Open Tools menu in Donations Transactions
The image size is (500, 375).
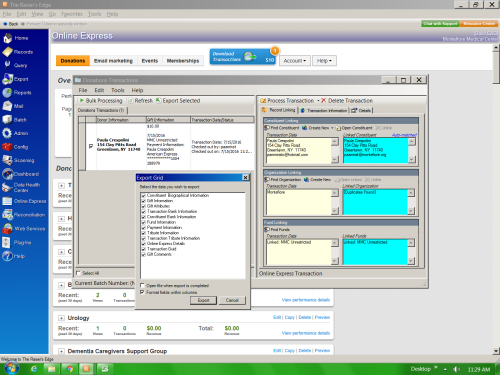[x=118, y=90]
